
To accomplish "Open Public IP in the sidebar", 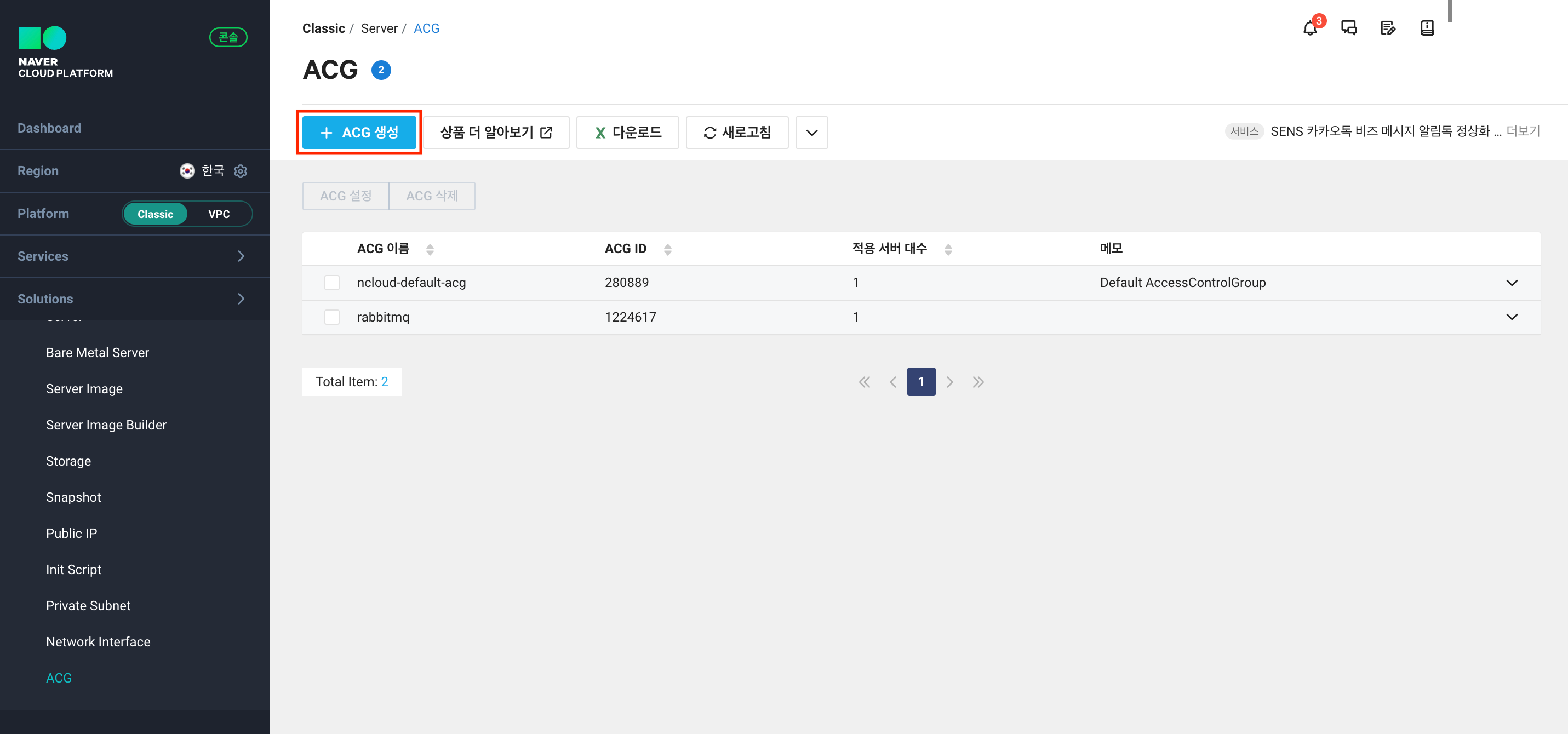I will pos(71,533).
